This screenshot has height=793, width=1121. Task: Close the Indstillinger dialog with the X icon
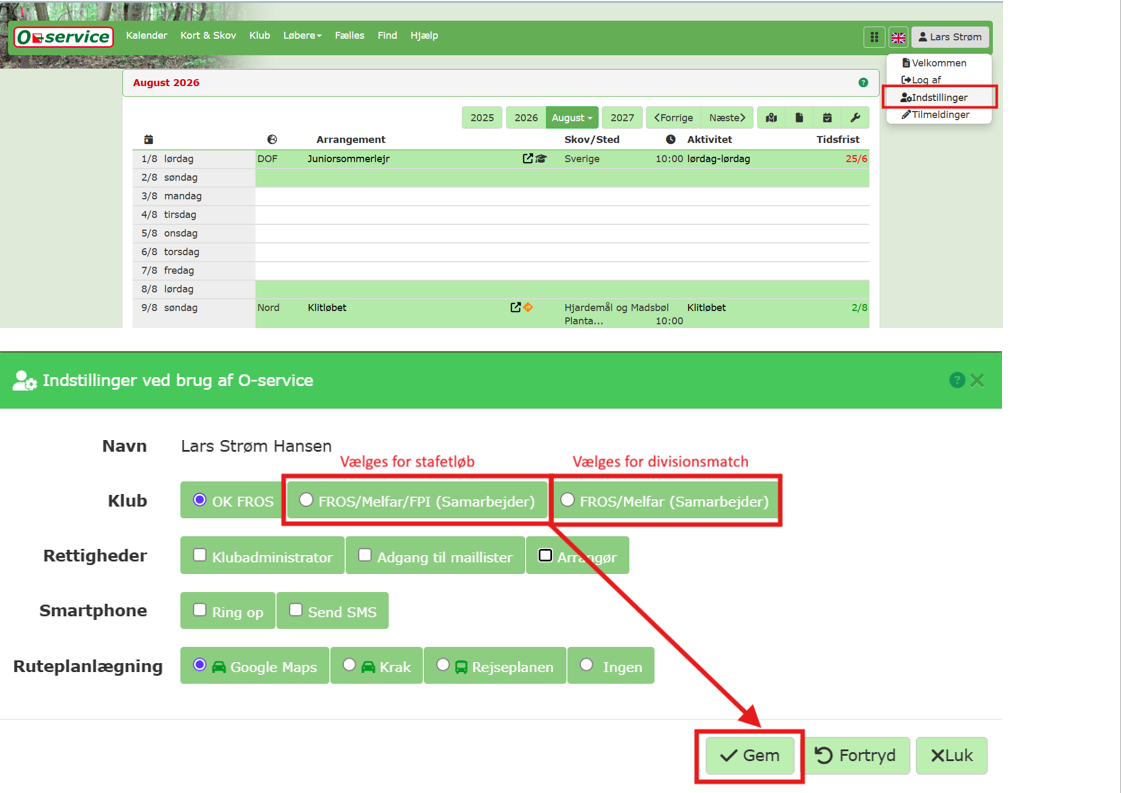point(977,380)
